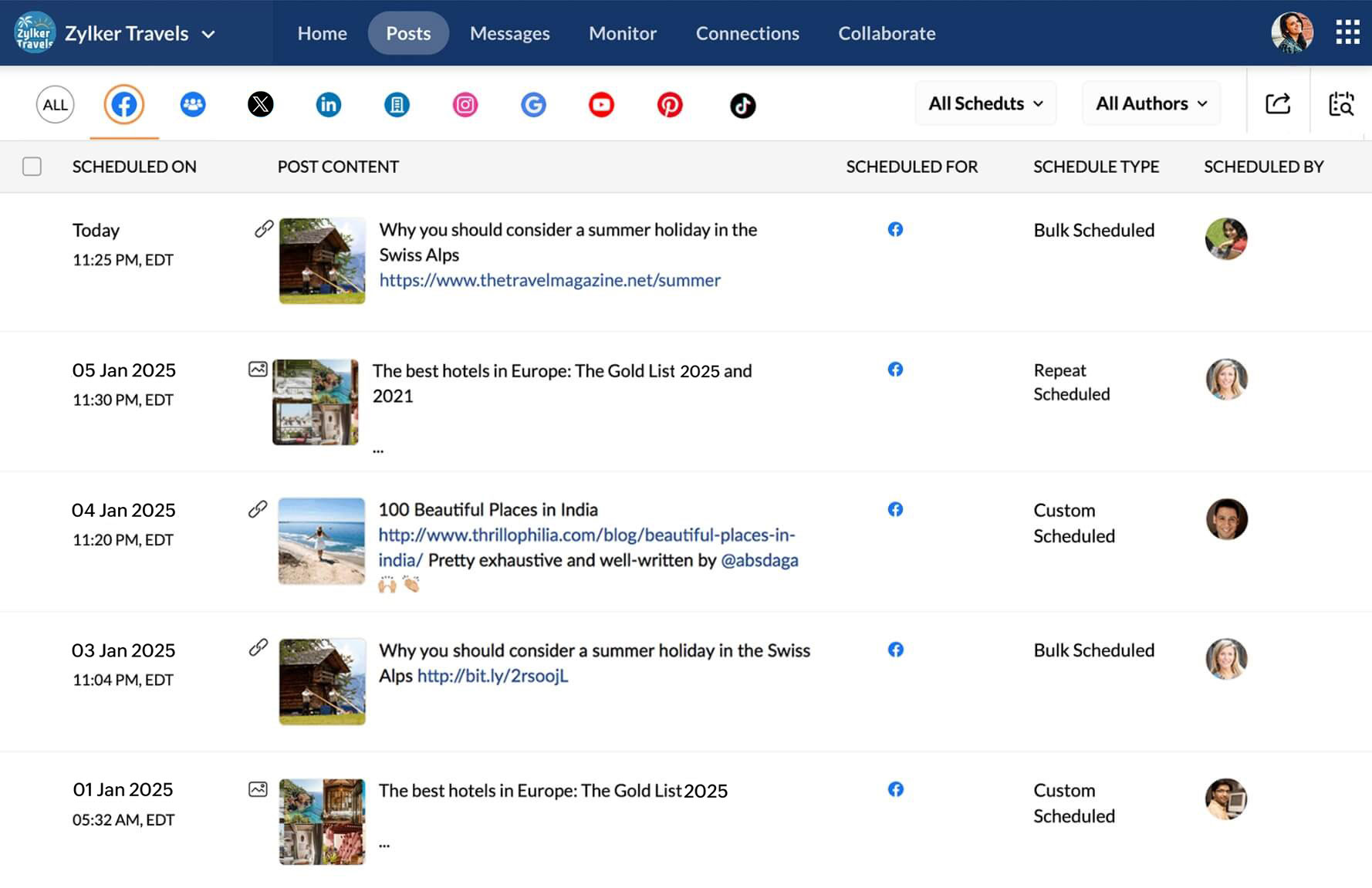Screen dimensions: 1372x888
Task: Select the LinkedIn channel filter
Action: point(328,104)
